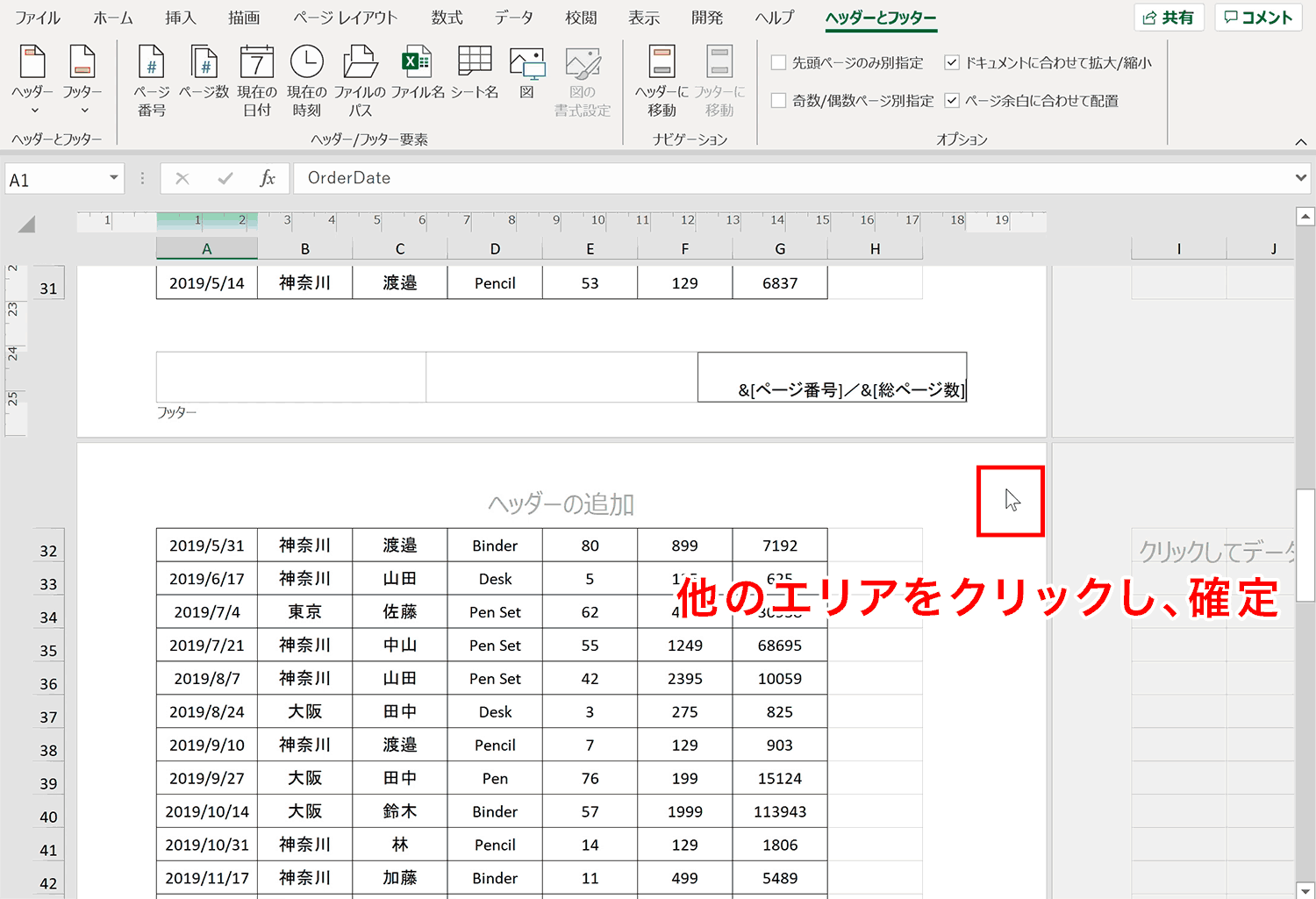Cancel formula bar entry with X icon
Viewport: 1316px width, 899px height.
(x=182, y=179)
